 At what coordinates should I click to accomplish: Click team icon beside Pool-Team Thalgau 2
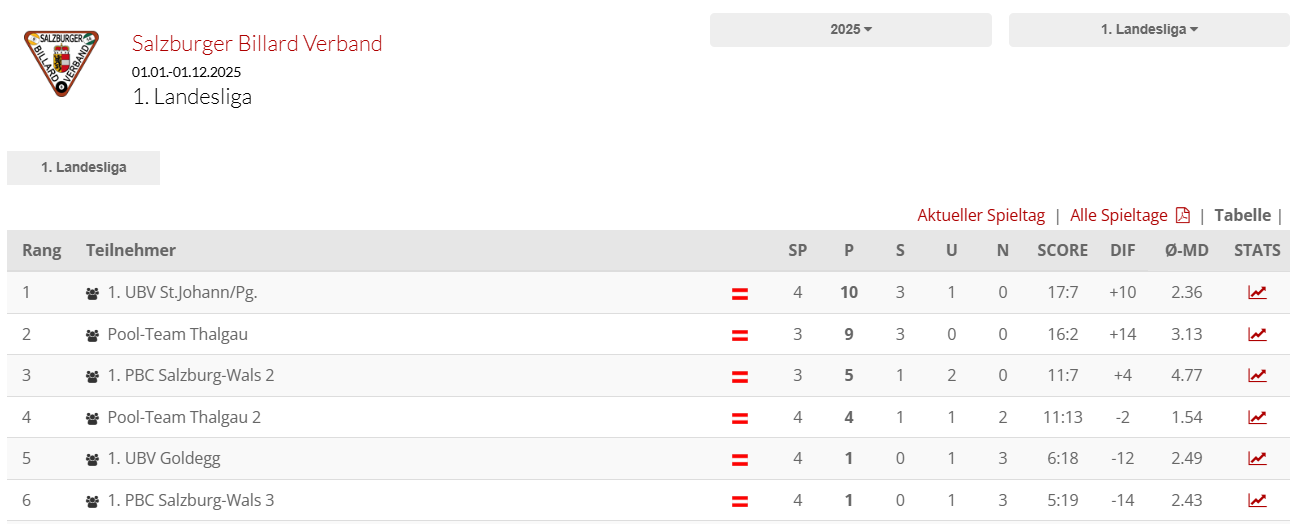point(93,418)
